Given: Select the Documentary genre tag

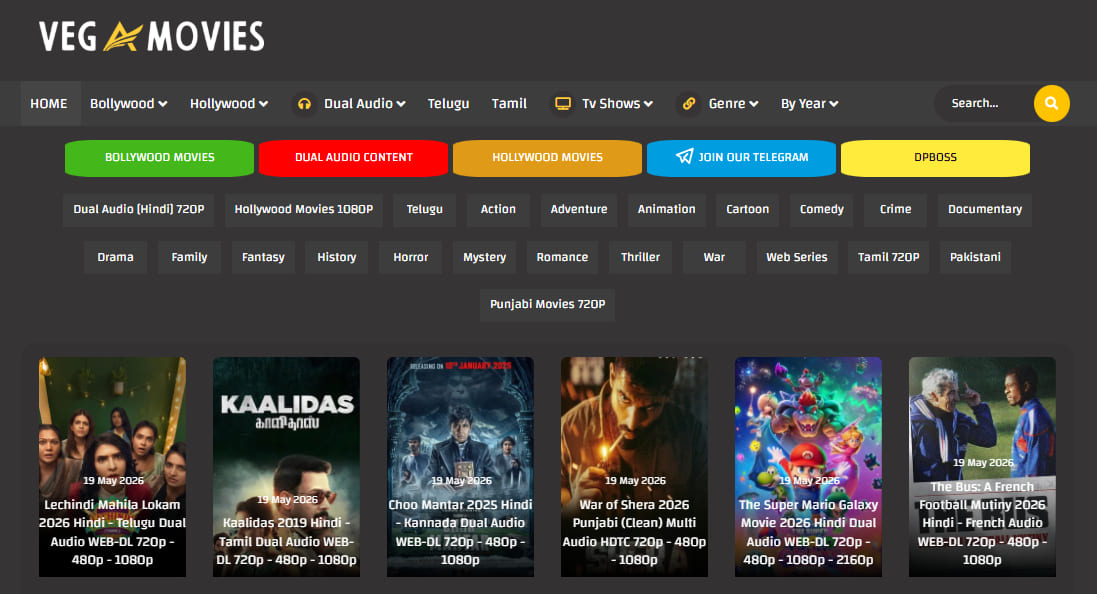Looking at the screenshot, I should click(985, 210).
